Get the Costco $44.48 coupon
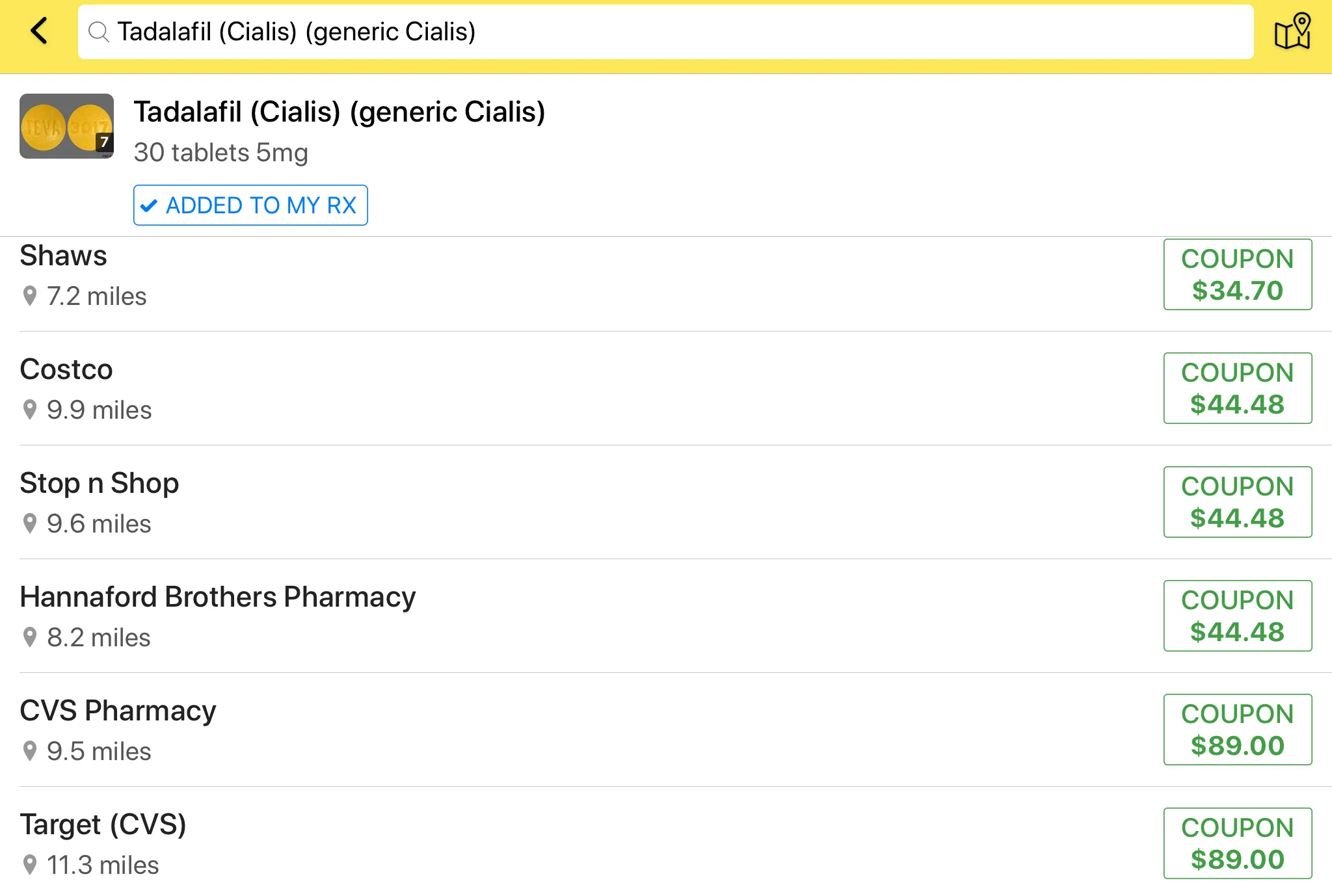 coord(1237,388)
